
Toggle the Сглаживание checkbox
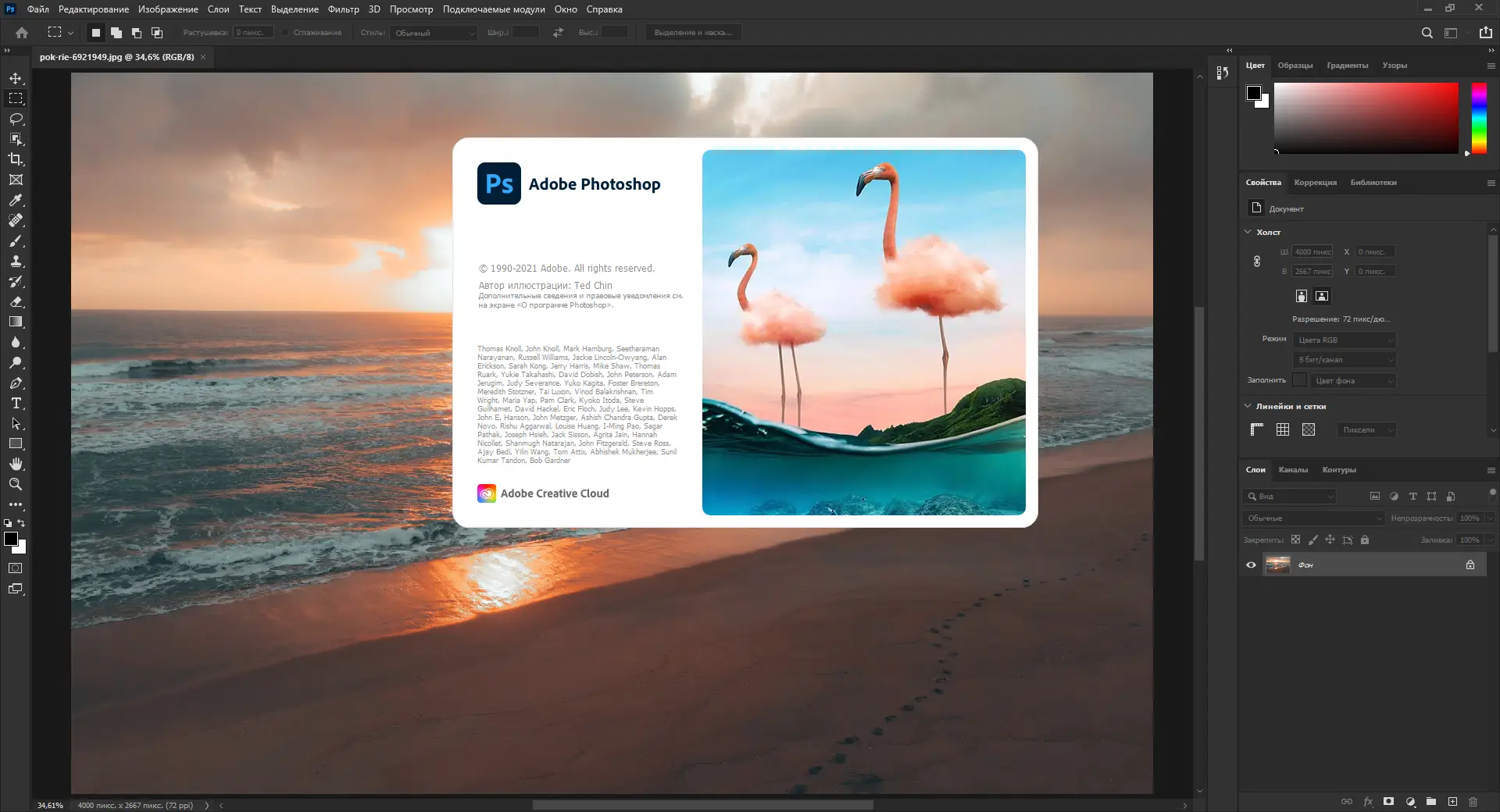286,33
